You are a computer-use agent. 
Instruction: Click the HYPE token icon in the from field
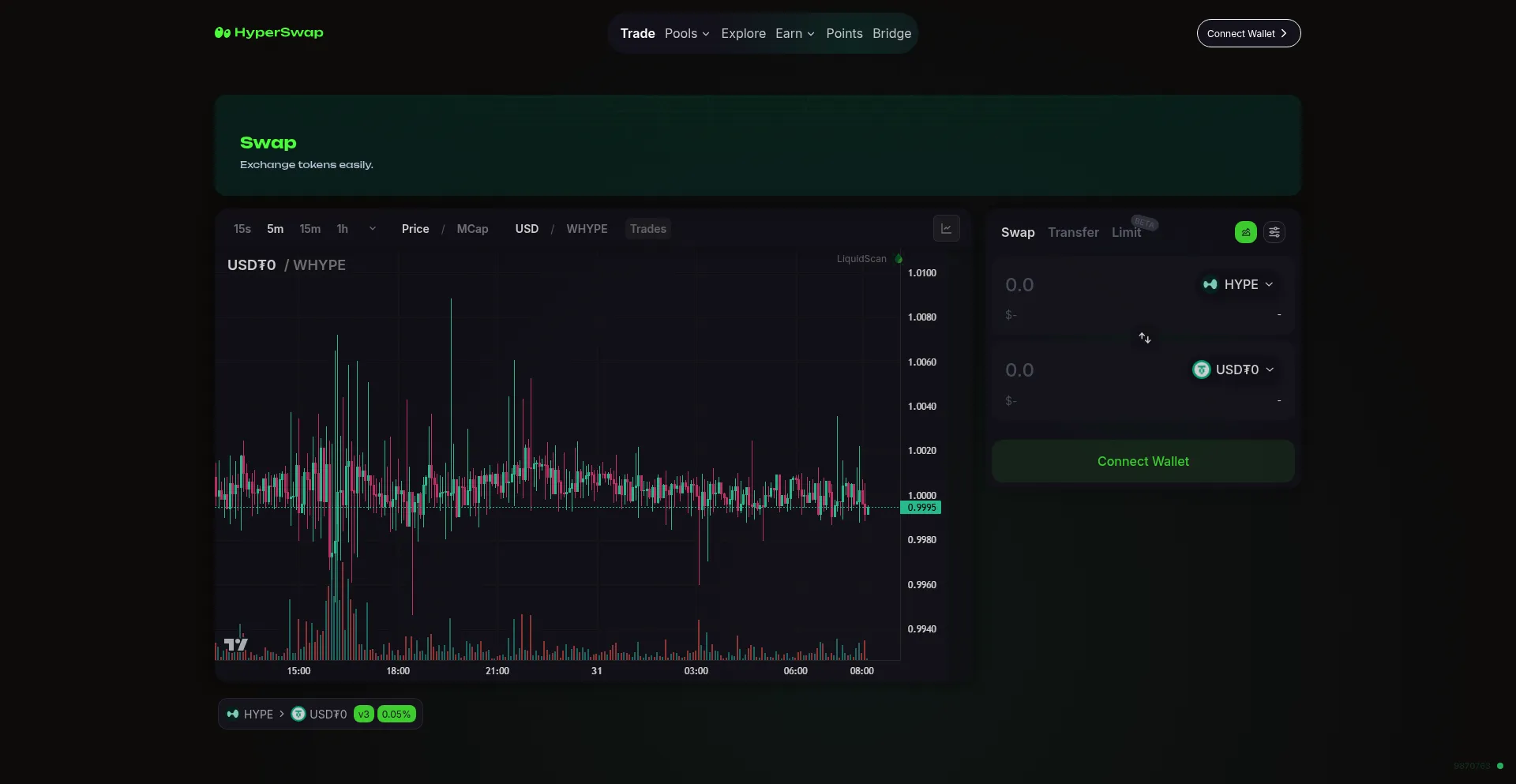1210,284
